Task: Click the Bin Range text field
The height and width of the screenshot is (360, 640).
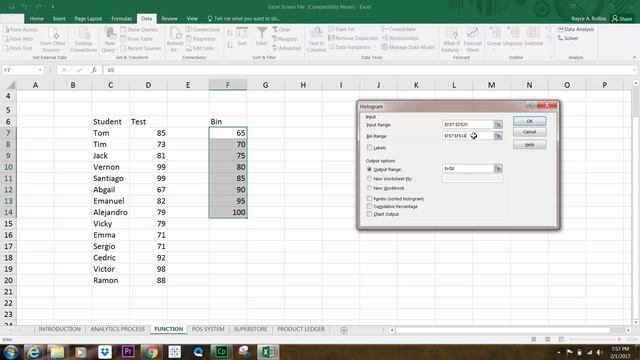Action: click(468, 136)
